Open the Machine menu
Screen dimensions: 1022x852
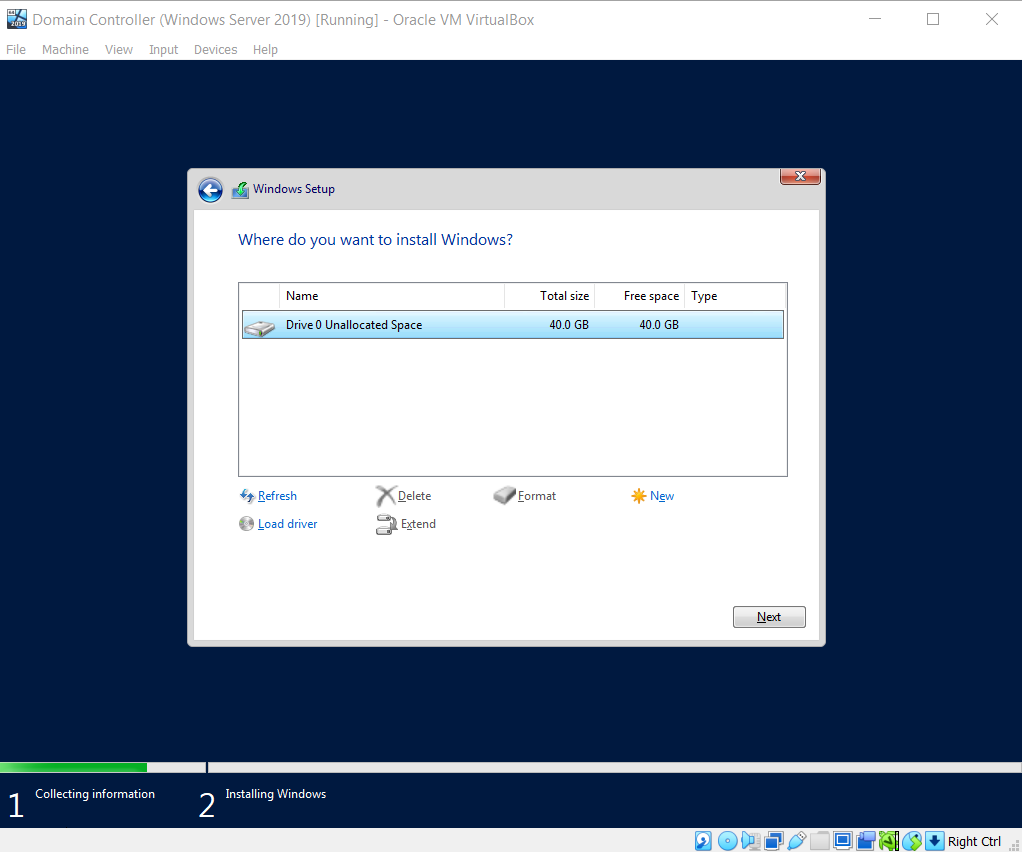coord(65,49)
